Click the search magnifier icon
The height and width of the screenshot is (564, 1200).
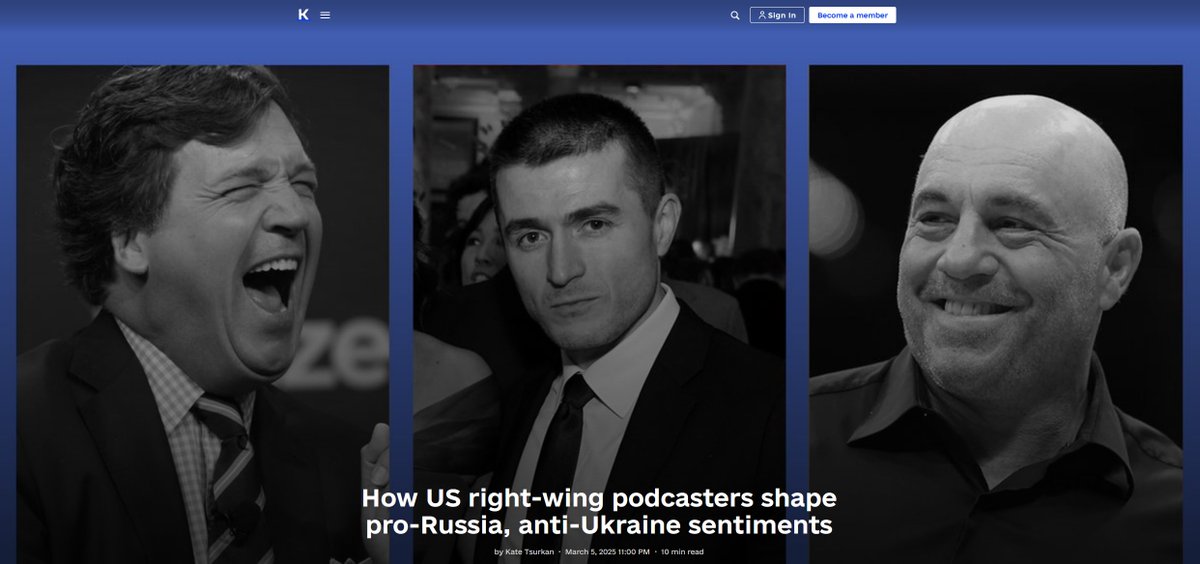[735, 15]
